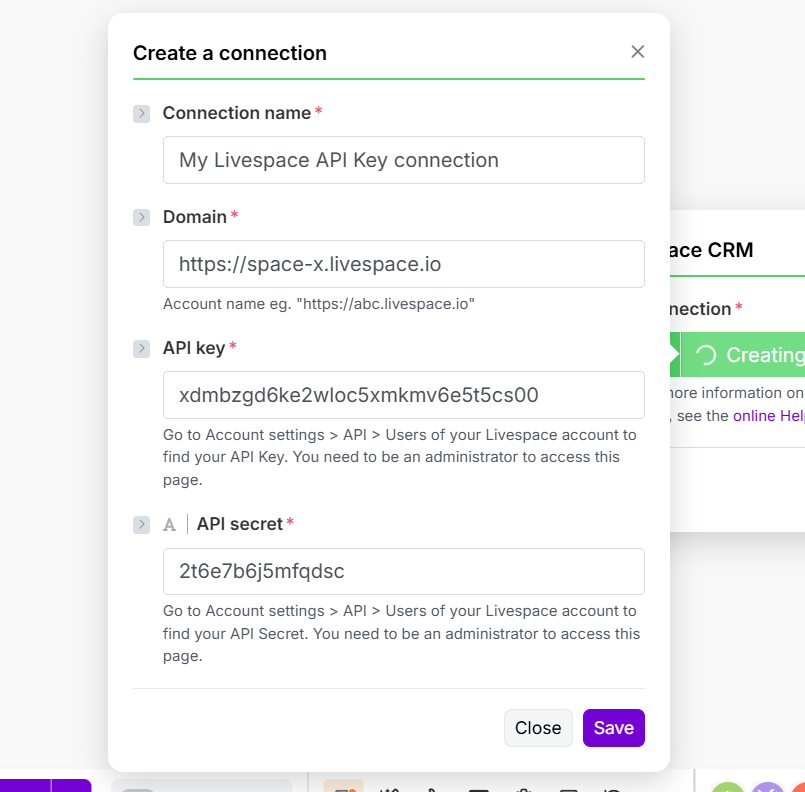Focus the Connection name input field
Viewport: 805px width, 792px height.
tap(403, 160)
